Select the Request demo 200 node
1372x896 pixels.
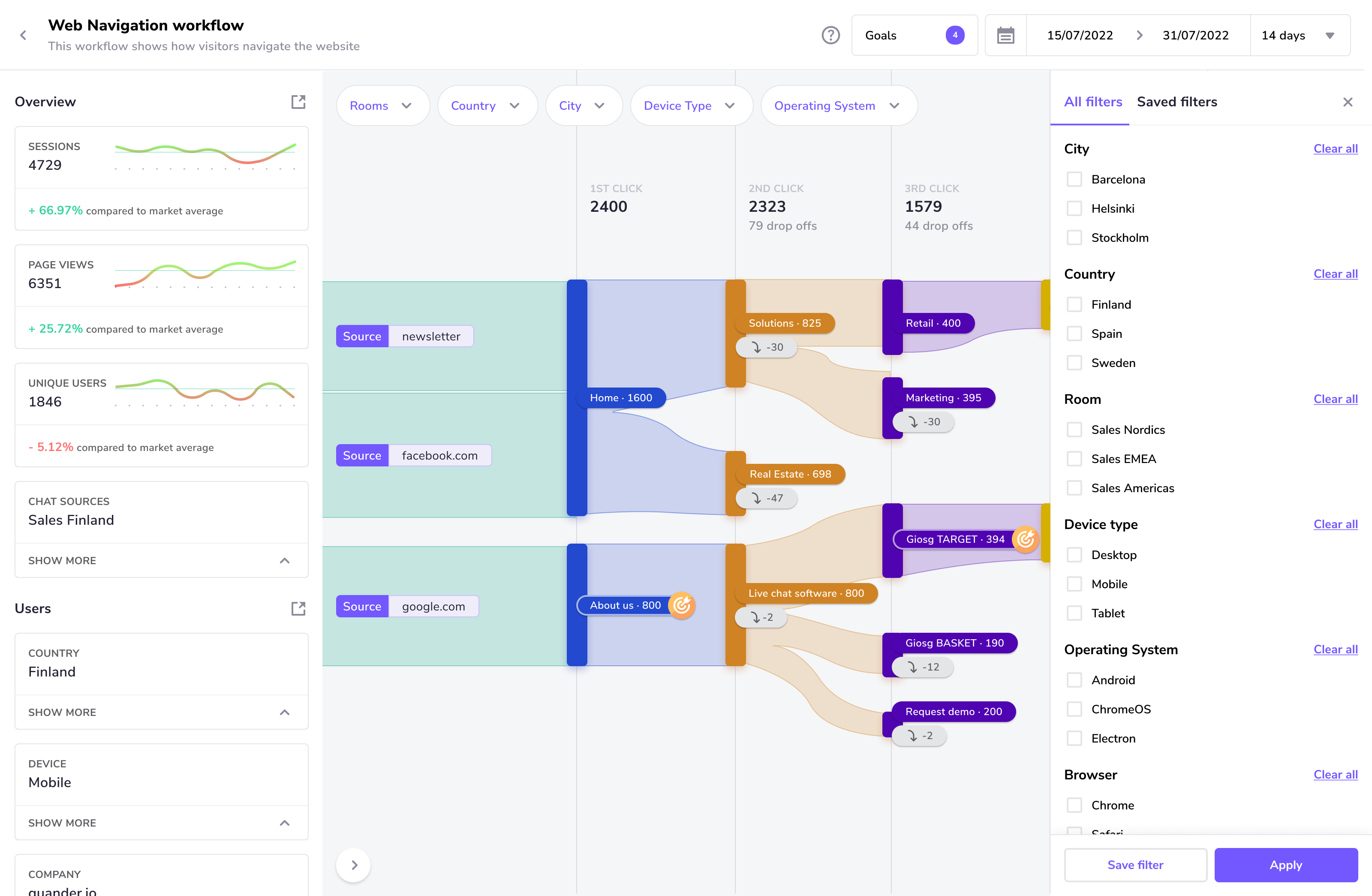953,712
